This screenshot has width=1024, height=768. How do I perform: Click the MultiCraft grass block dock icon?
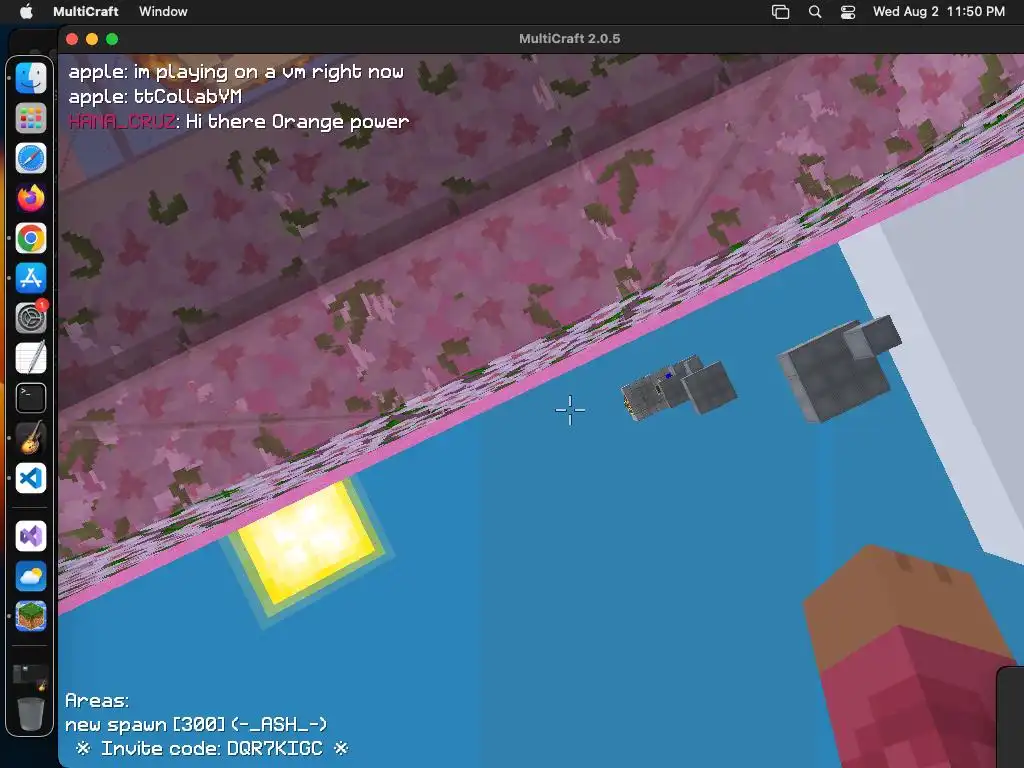(31, 616)
